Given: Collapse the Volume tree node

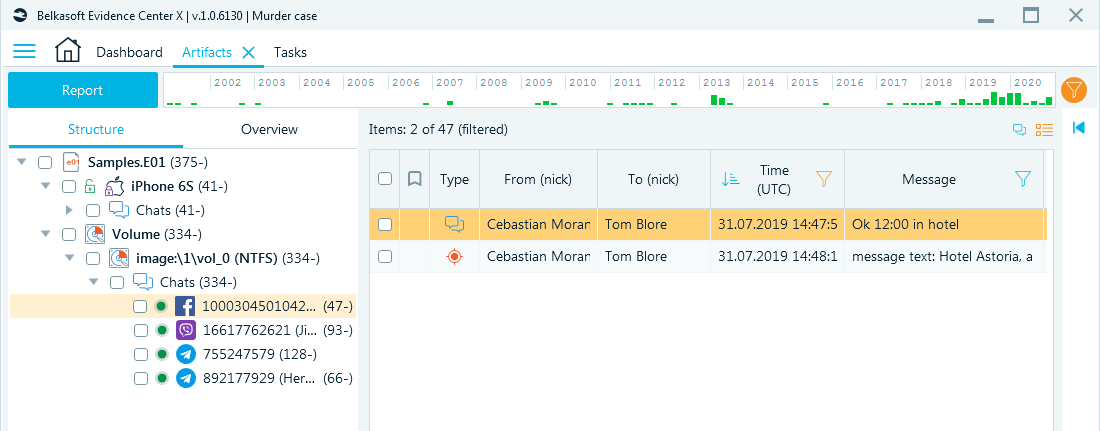Looking at the screenshot, I should (x=46, y=234).
